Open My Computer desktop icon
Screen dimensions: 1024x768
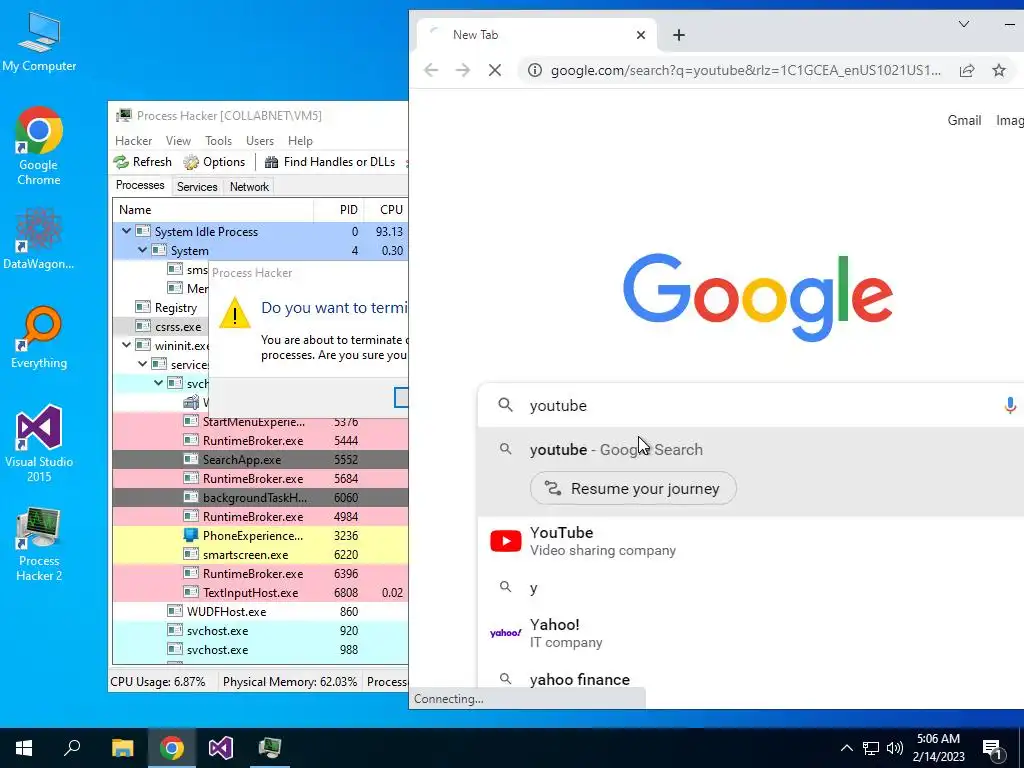[39, 42]
